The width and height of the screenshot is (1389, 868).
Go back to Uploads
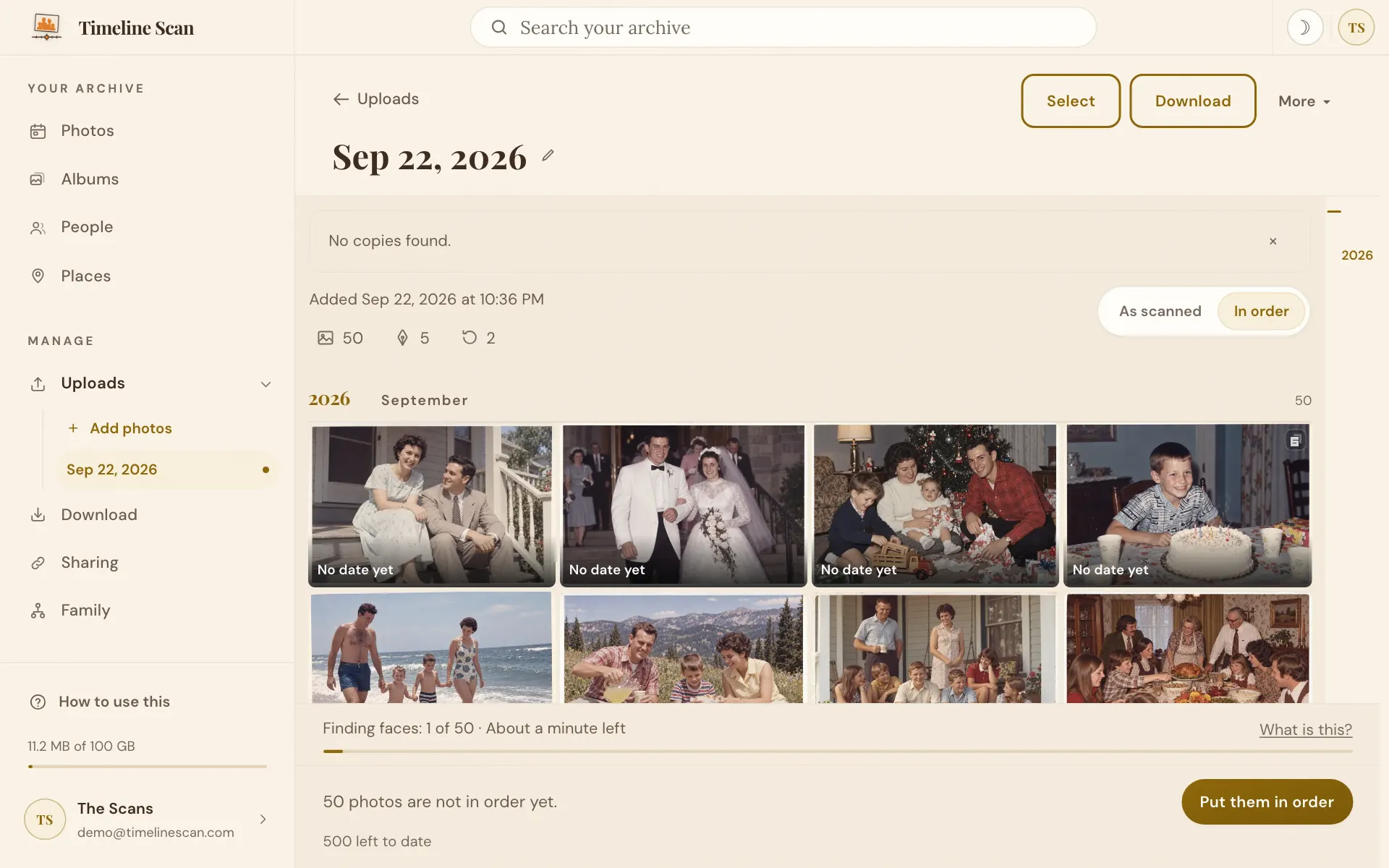coord(376,99)
